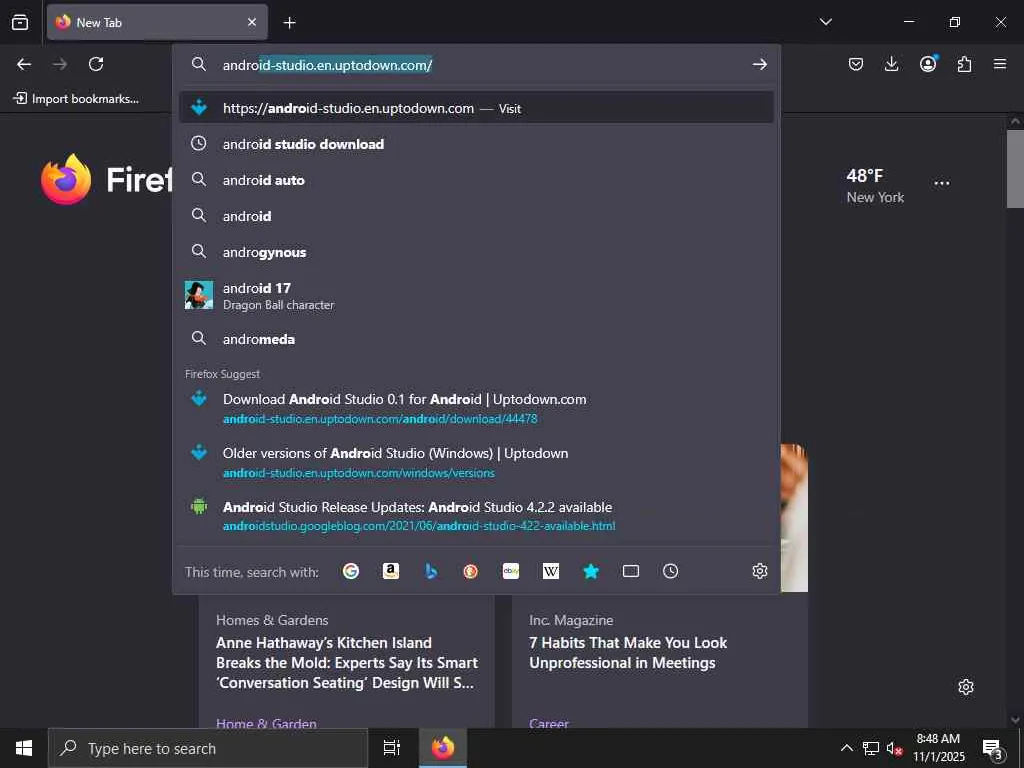The image size is (1024, 768).
Task: Open the Extensions panel
Action: [964, 64]
